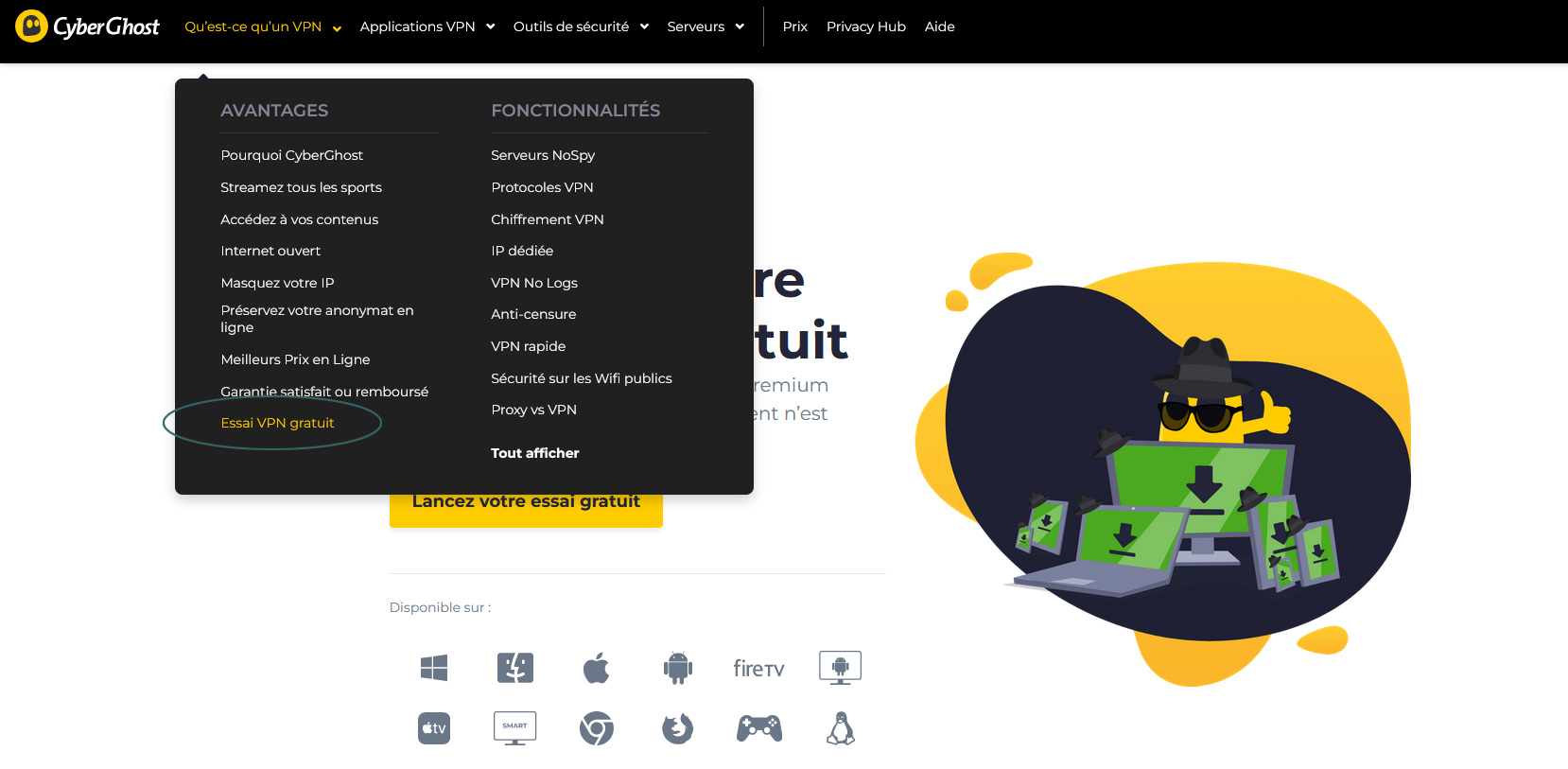Open VPN No Logs
The image size is (1568, 769).
534,283
